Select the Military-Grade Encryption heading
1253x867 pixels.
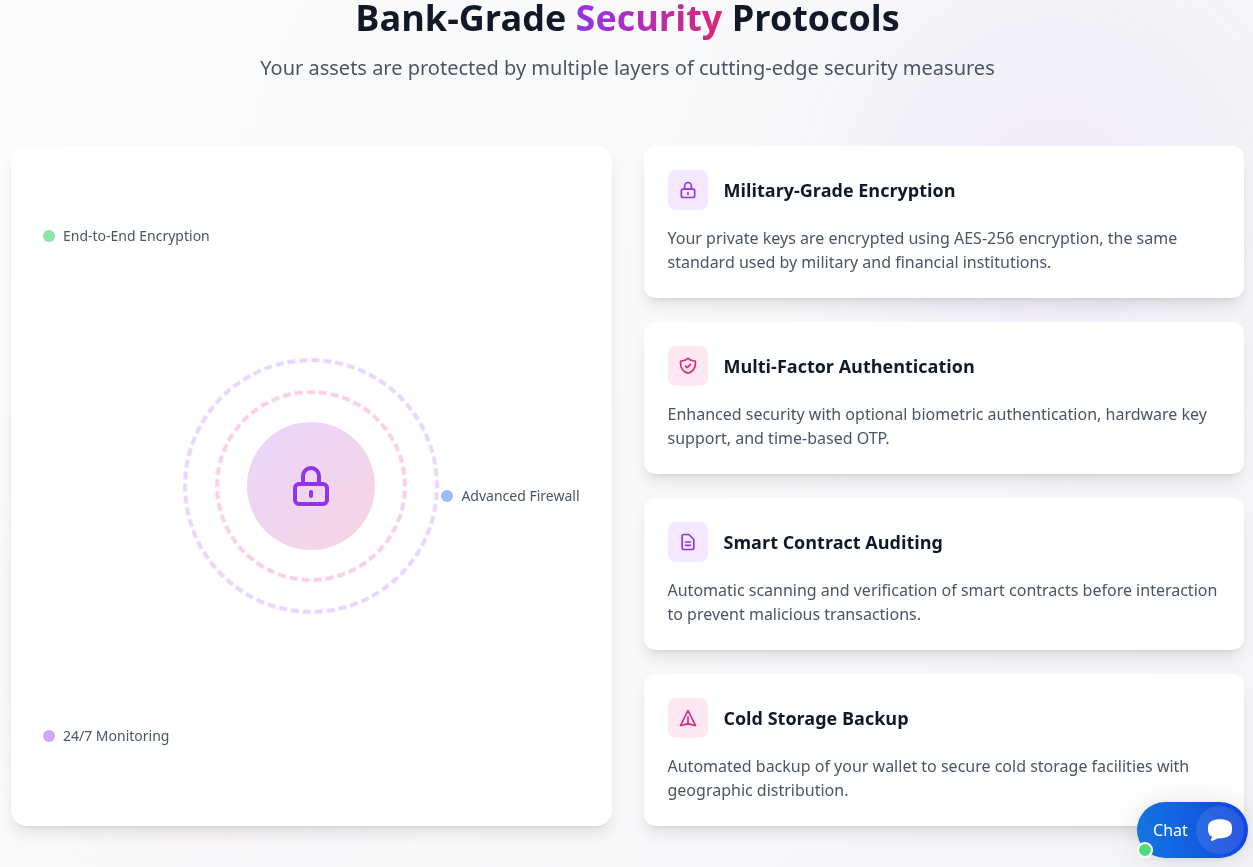pyautogui.click(x=838, y=190)
